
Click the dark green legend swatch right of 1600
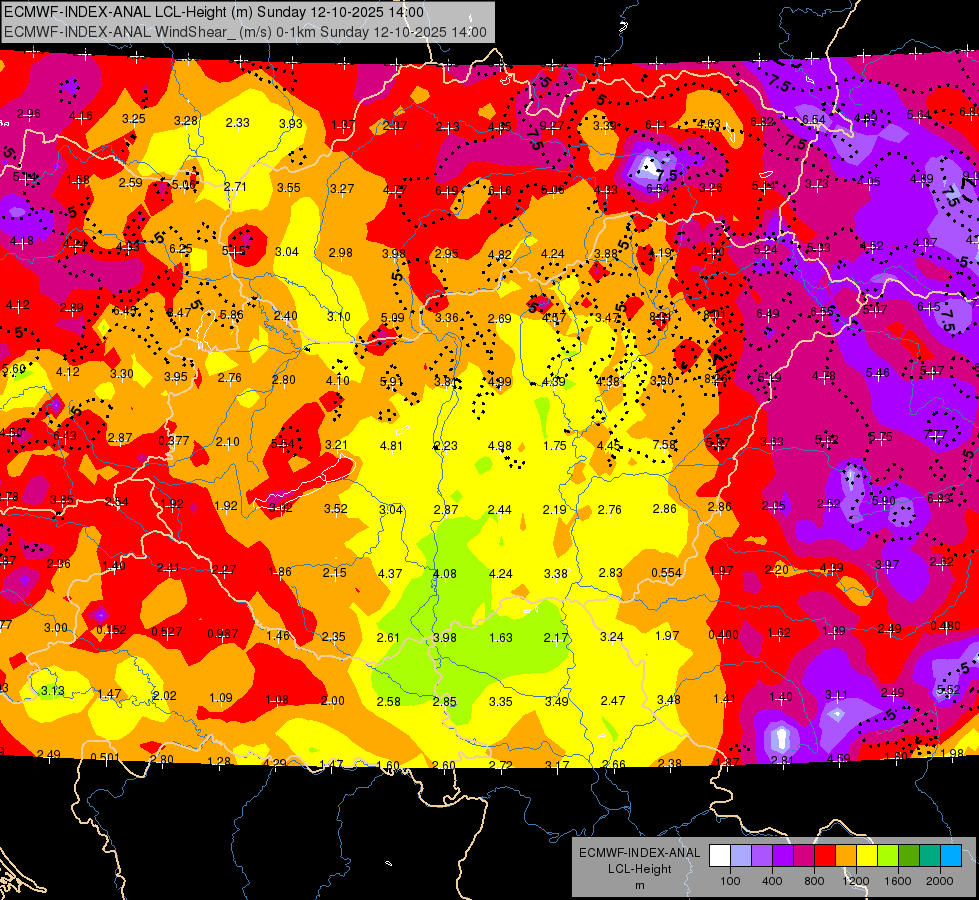pos(908,856)
